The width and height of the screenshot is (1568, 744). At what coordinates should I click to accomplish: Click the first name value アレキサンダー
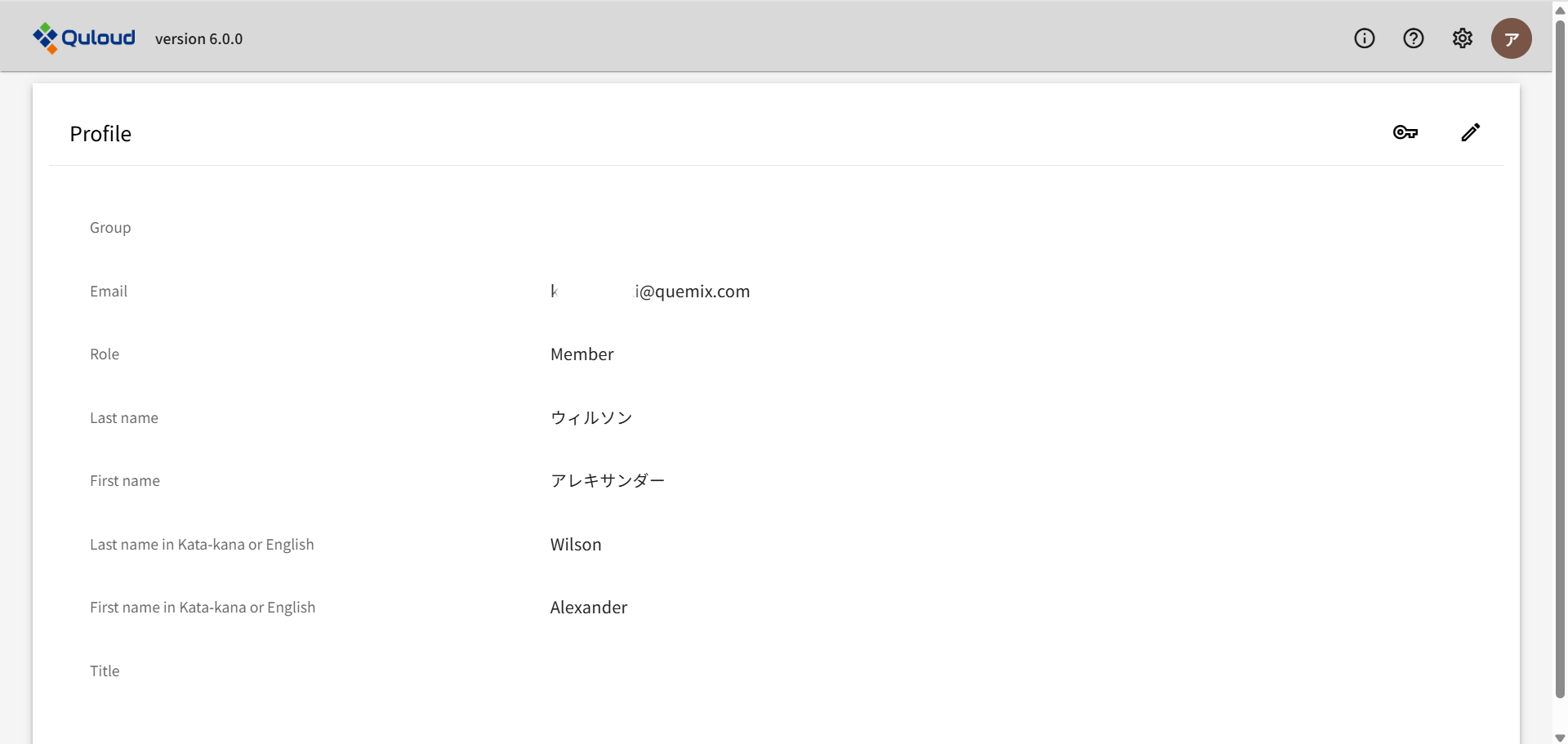click(x=608, y=481)
